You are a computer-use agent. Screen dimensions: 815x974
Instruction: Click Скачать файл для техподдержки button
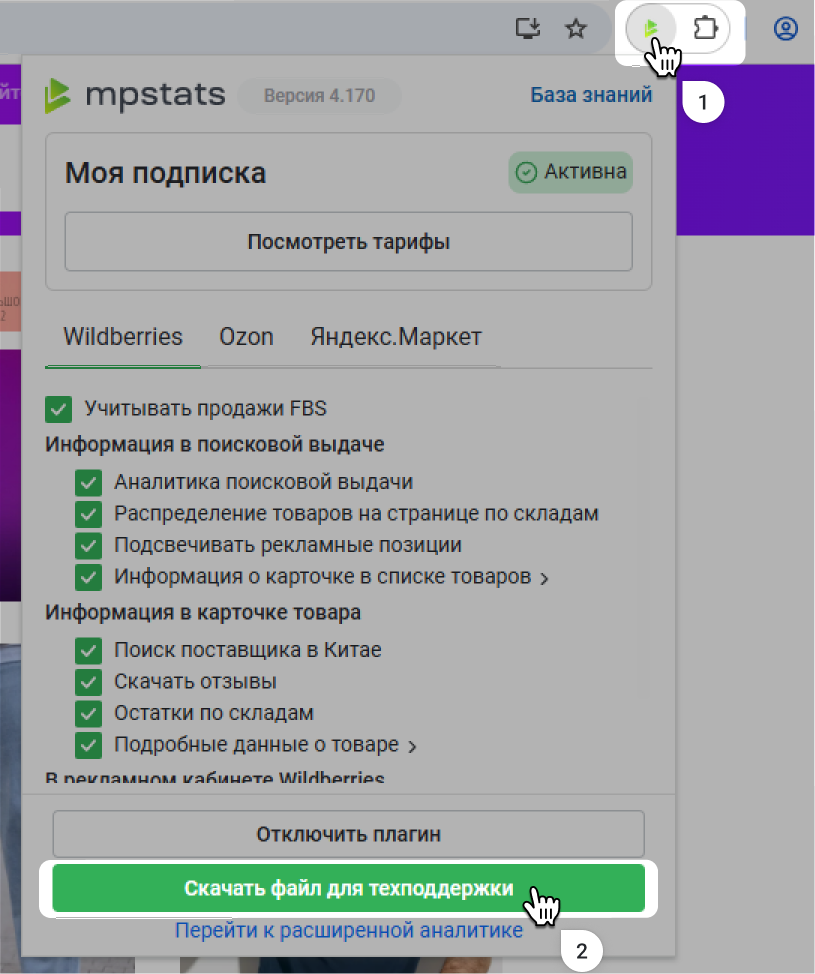(x=348, y=889)
